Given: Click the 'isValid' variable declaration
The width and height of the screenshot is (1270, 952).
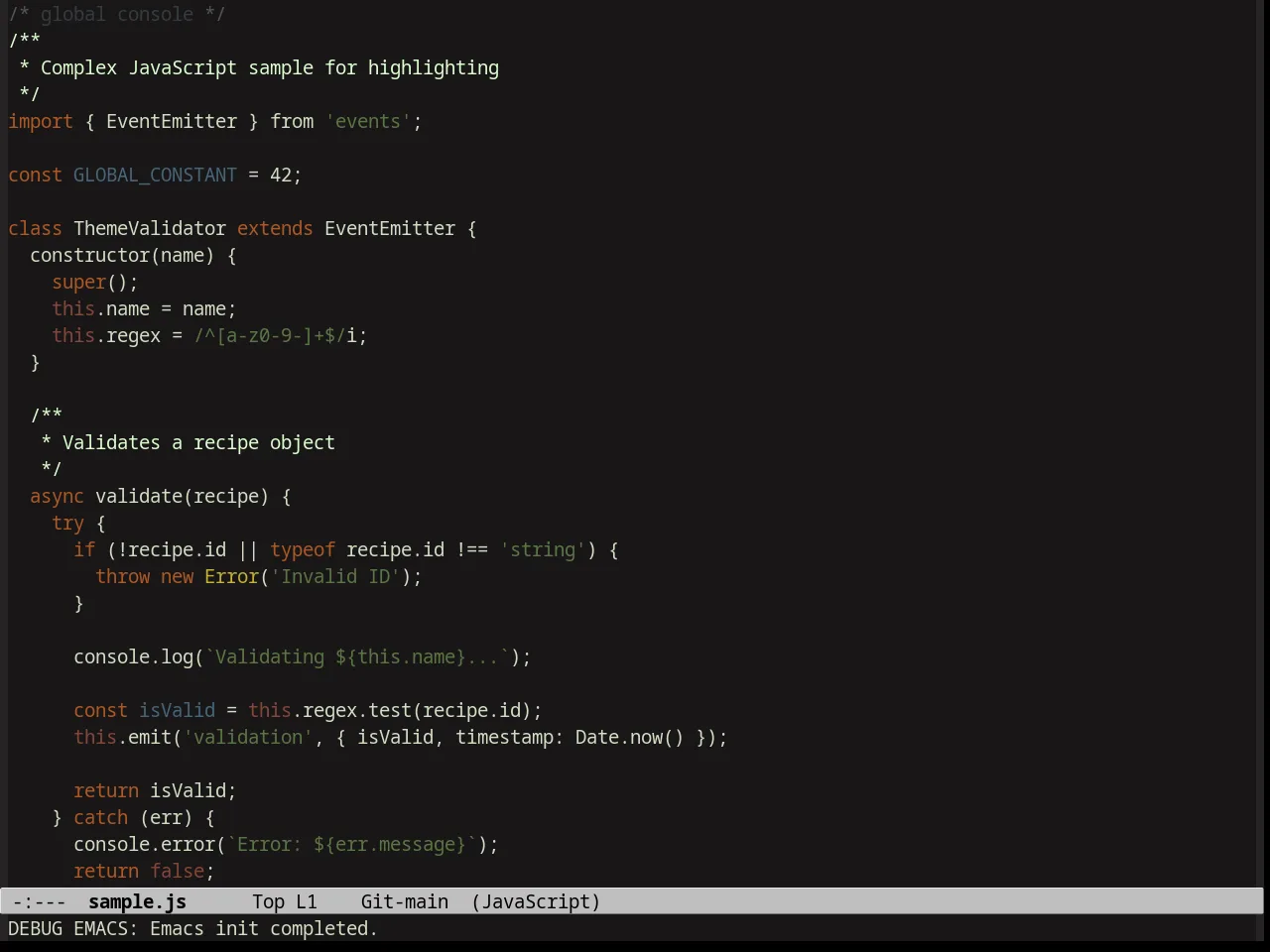Looking at the screenshot, I should [x=177, y=710].
